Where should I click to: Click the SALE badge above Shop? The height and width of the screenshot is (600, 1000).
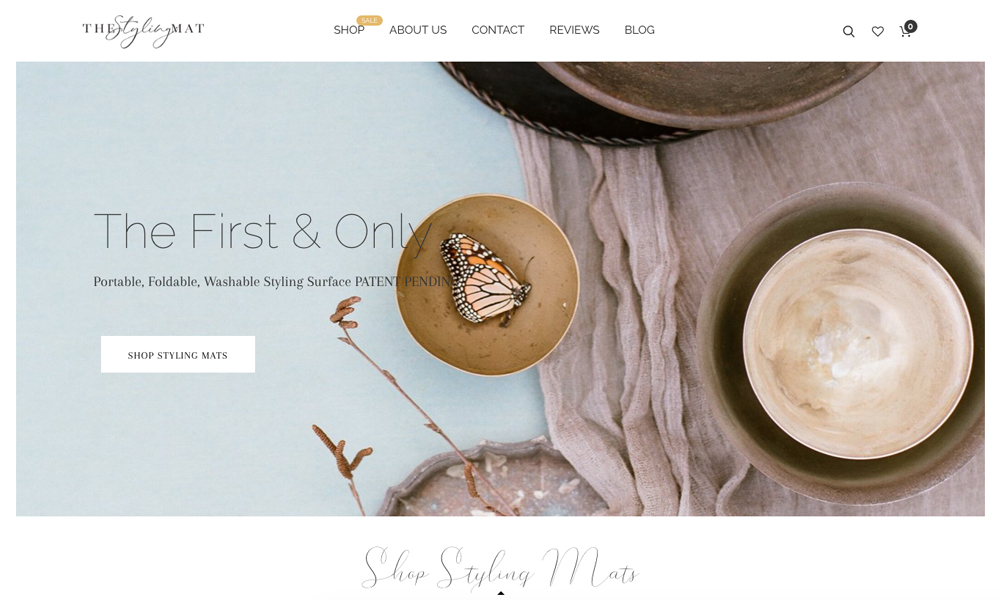click(x=369, y=20)
